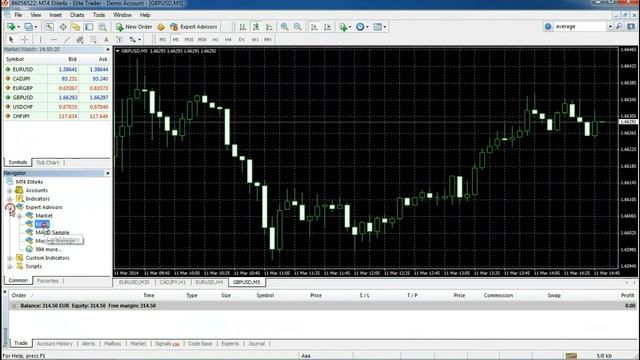Toggle the Data Window icon
Screen dimensions: 640x360
pos(63,27)
